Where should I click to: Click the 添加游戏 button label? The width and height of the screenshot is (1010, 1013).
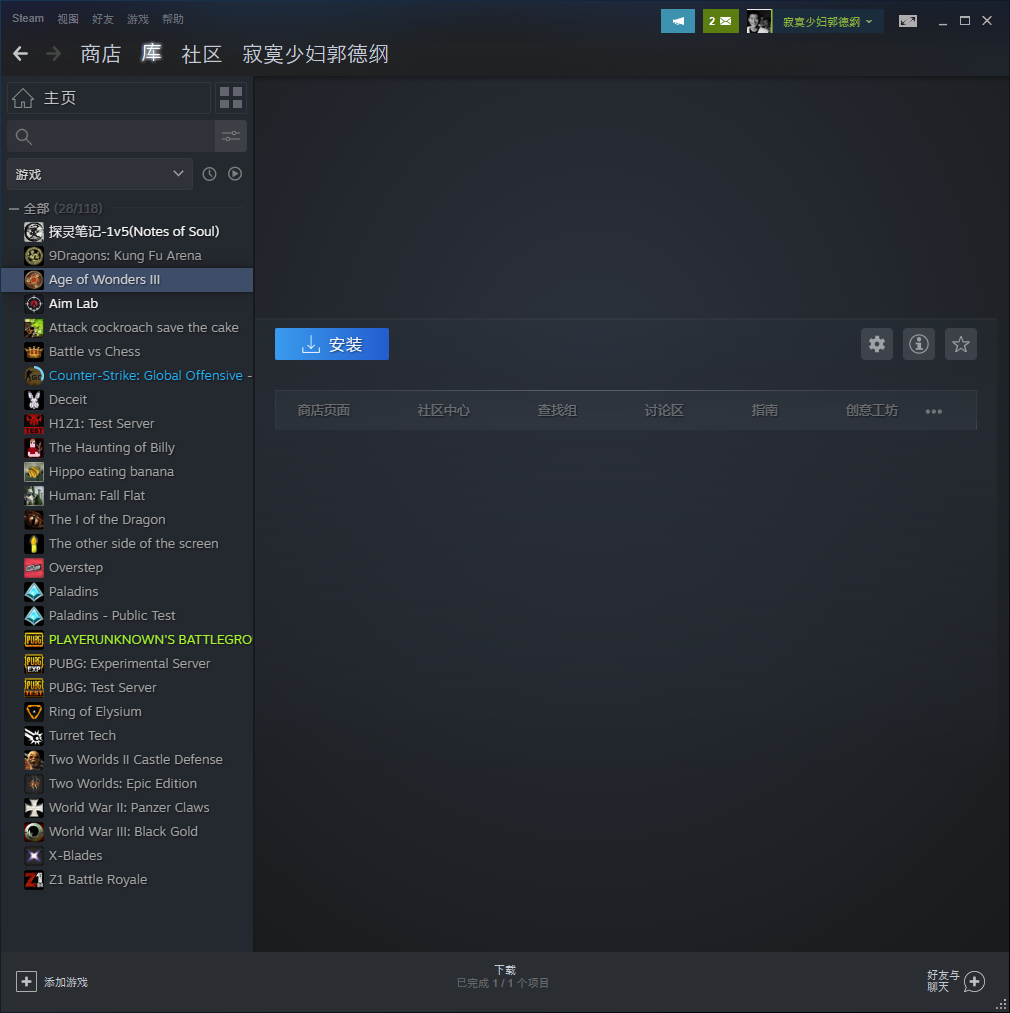pyautogui.click(x=66, y=982)
